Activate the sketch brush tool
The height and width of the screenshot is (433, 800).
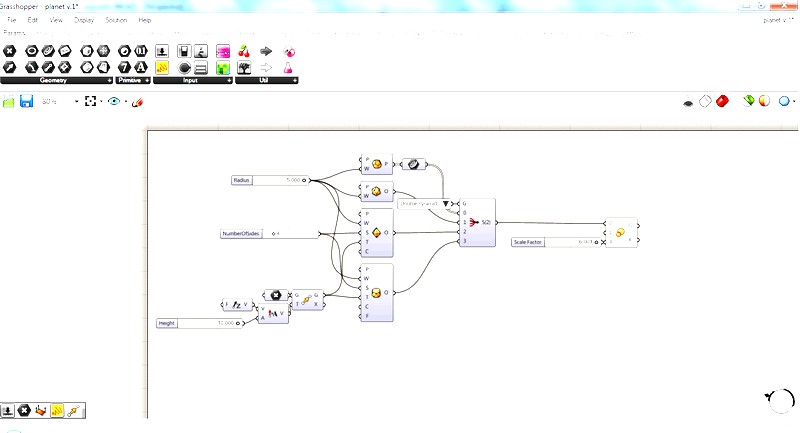click(137, 102)
